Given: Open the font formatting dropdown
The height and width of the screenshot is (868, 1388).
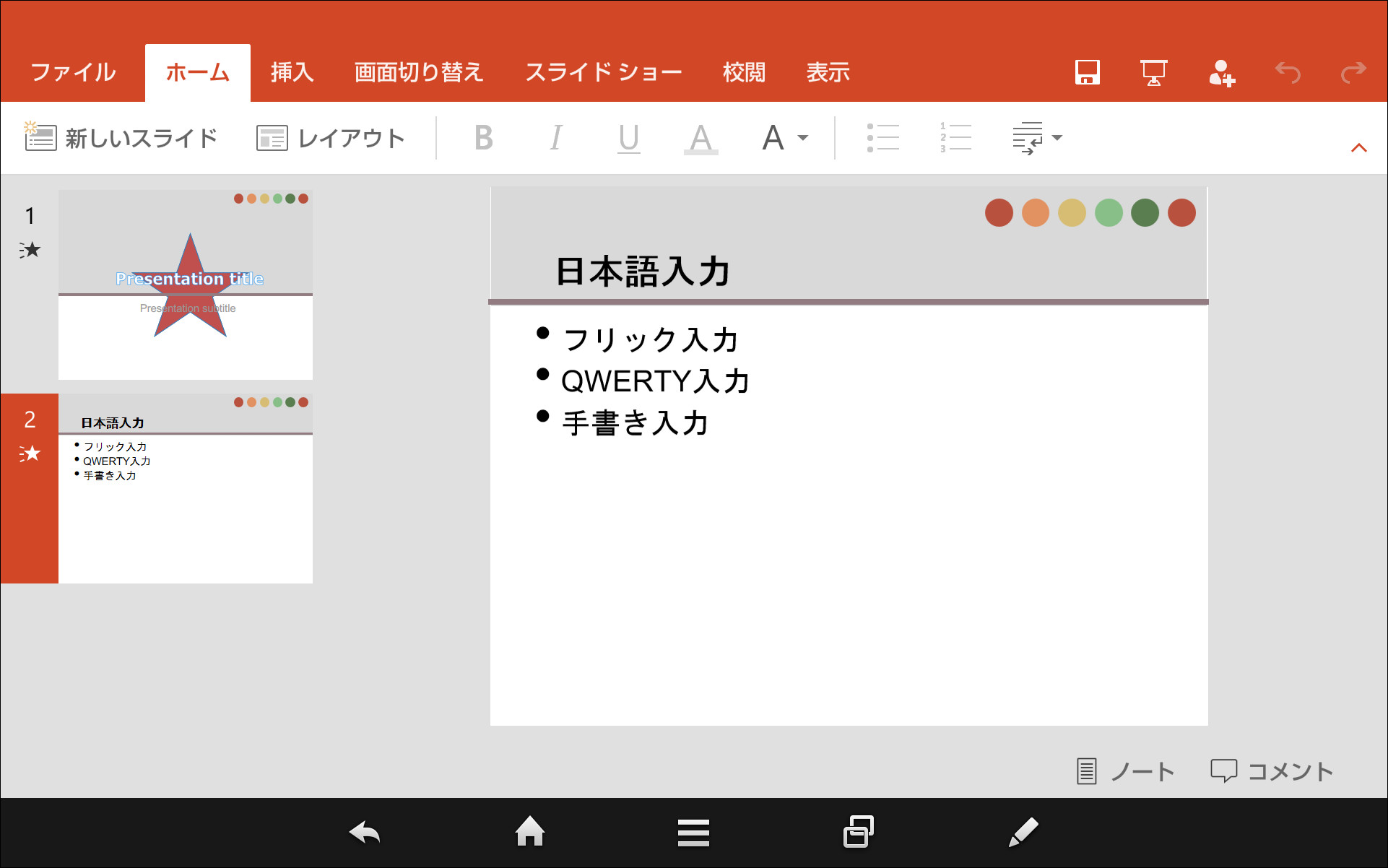Looking at the screenshot, I should (784, 137).
